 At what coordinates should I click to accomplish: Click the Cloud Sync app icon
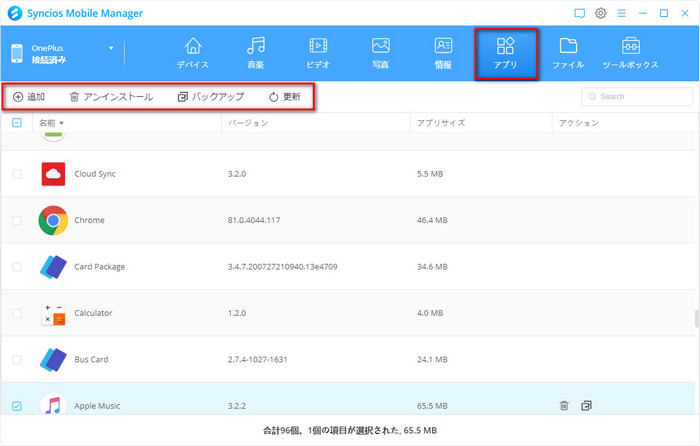click(x=53, y=174)
